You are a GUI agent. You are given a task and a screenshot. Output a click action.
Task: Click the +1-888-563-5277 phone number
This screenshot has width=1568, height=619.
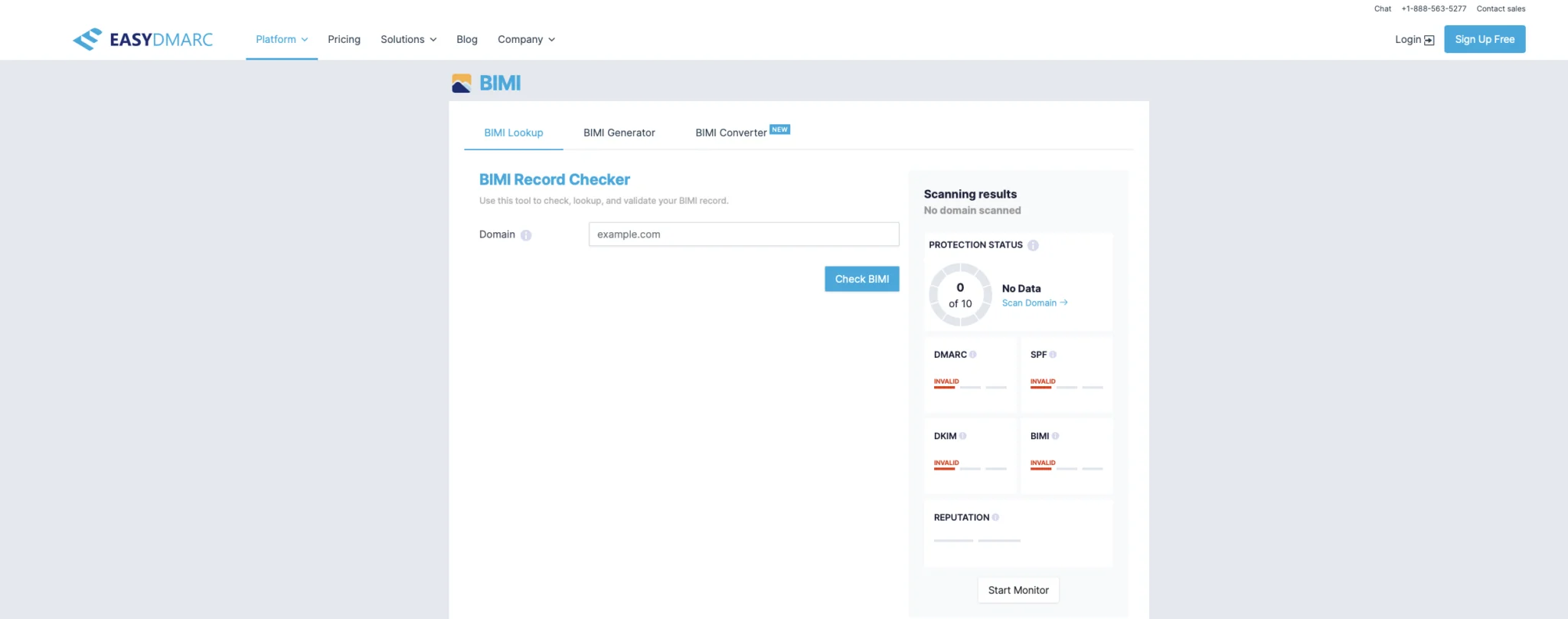pos(1434,8)
